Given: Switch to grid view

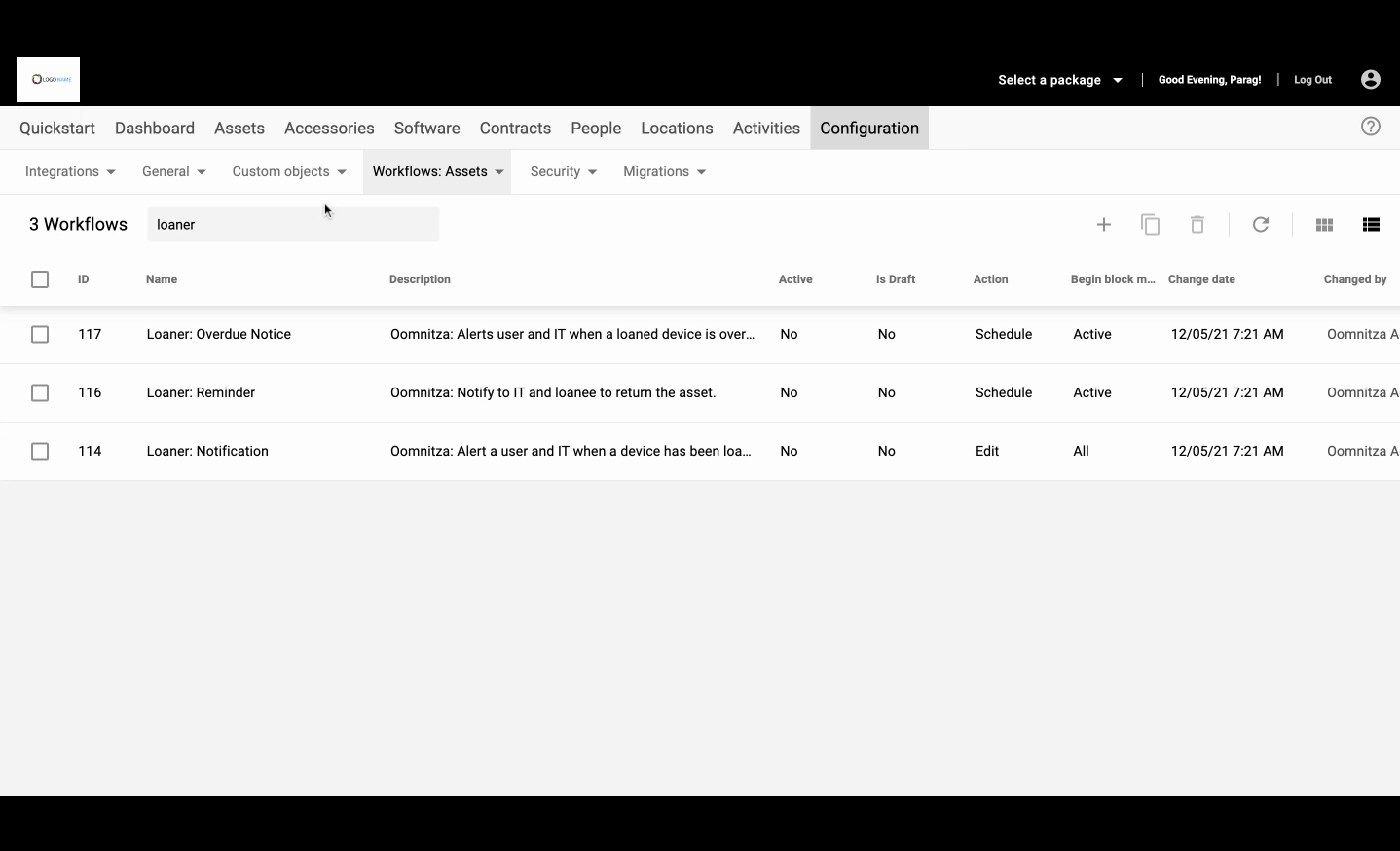Looking at the screenshot, I should click(1324, 225).
